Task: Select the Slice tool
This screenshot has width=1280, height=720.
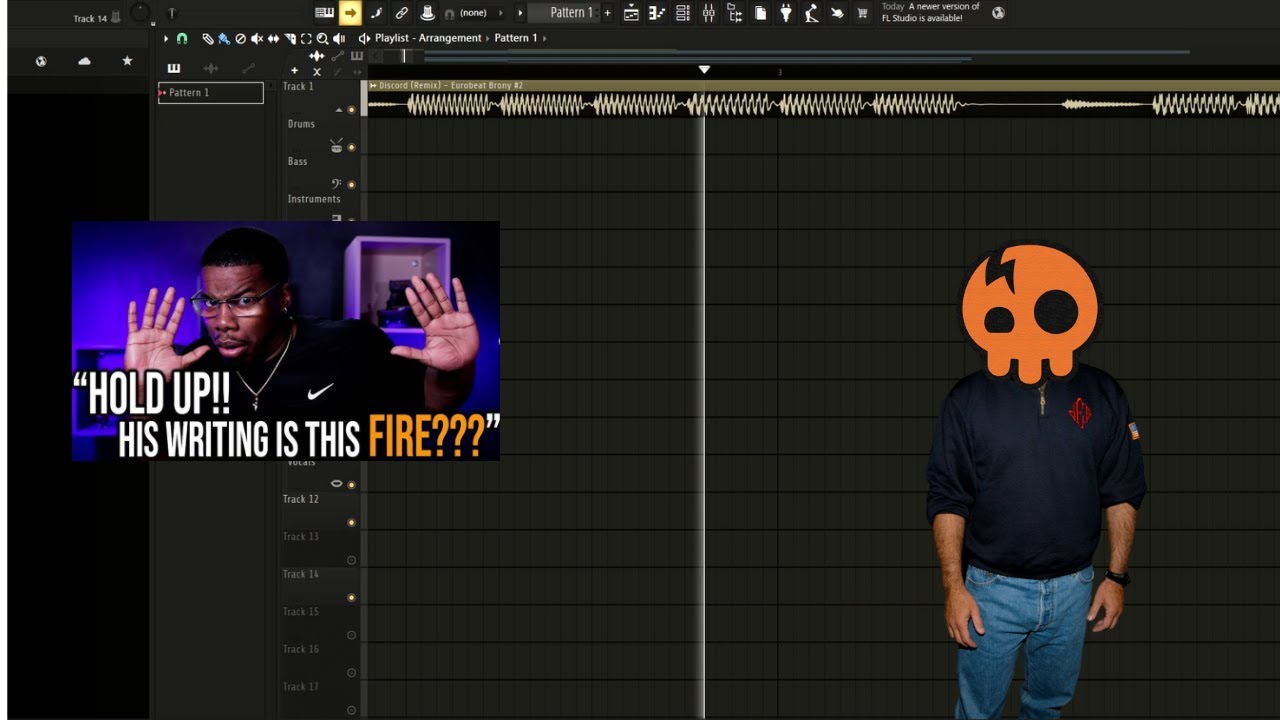Action: point(289,38)
